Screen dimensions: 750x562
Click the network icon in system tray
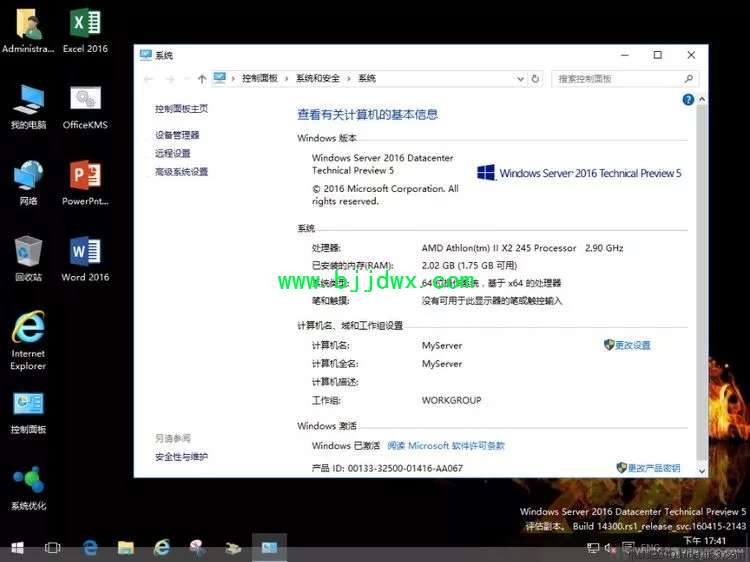(593, 548)
